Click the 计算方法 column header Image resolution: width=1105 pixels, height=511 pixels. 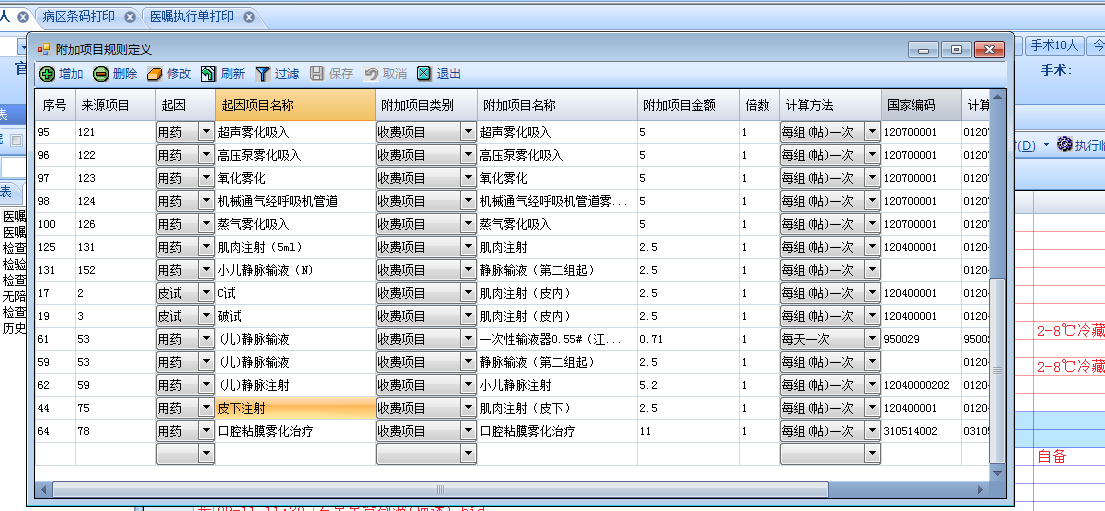(830, 105)
